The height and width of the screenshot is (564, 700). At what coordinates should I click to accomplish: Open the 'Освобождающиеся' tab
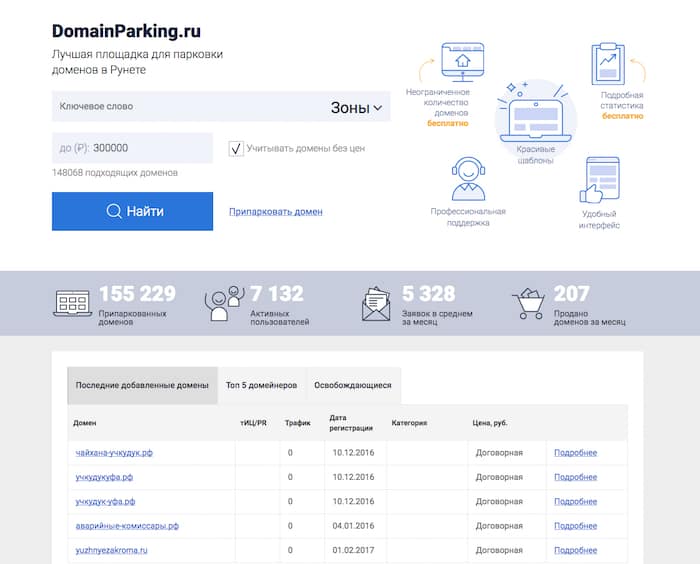[352, 385]
